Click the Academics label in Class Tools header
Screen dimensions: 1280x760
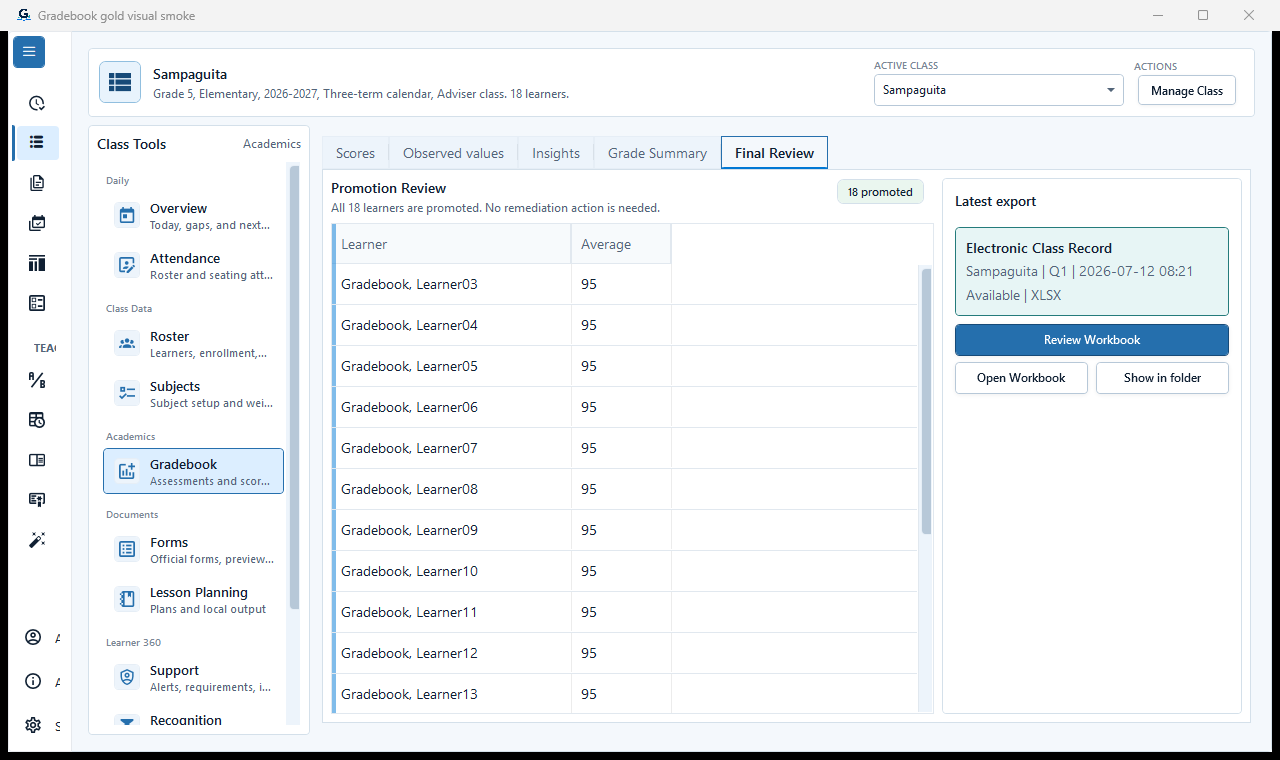(x=272, y=144)
